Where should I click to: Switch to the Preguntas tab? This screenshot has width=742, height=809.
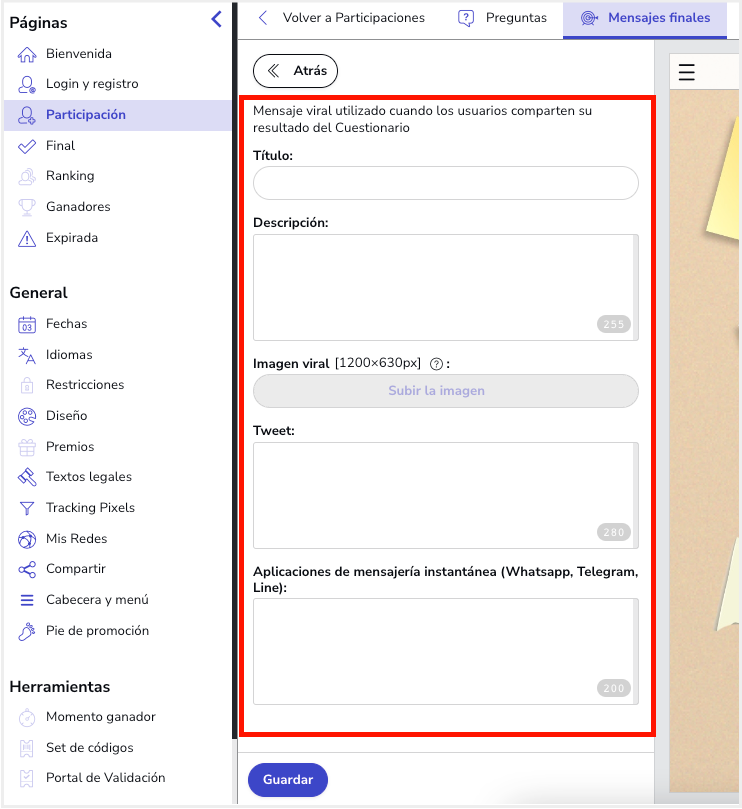(503, 18)
